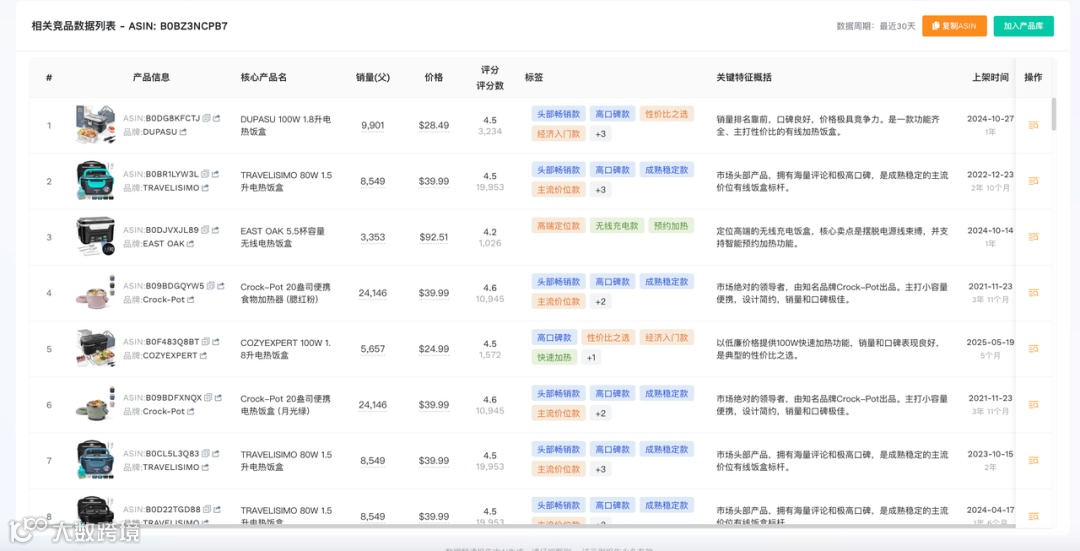1080x551 pixels.
Task: Select 销量(父) column header
Action: click(373, 78)
